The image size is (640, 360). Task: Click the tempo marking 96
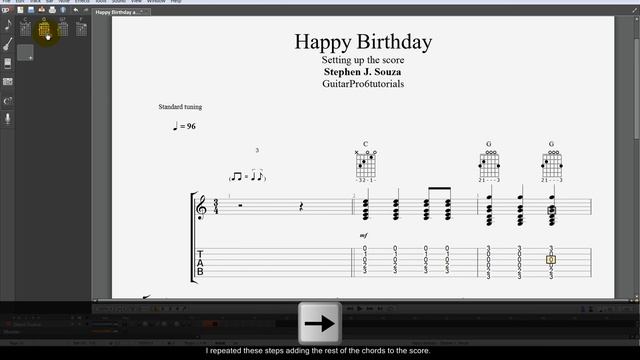pyautogui.click(x=184, y=126)
